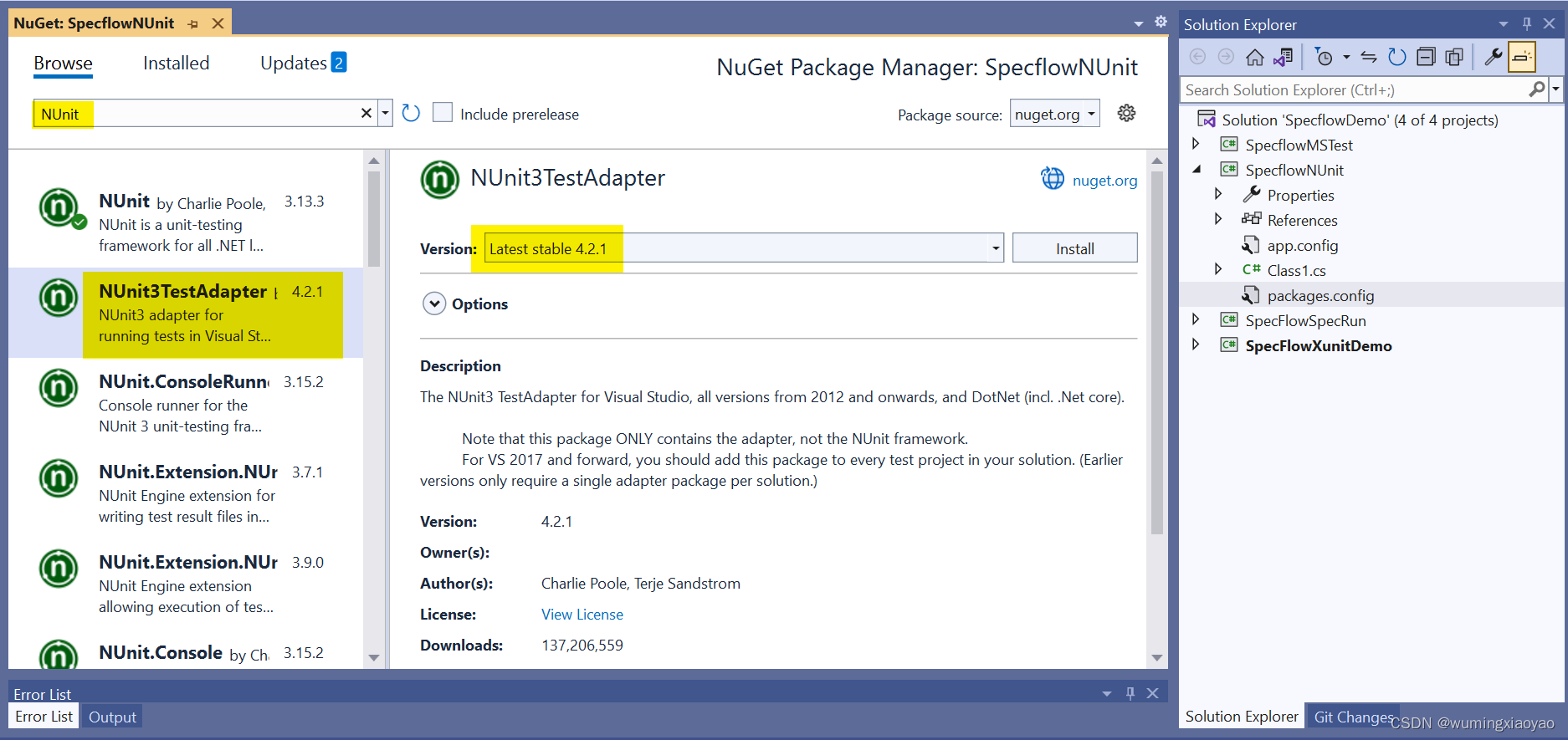Toggle the Include prerelease checkbox
This screenshot has width=1568, height=740.
coord(443,112)
